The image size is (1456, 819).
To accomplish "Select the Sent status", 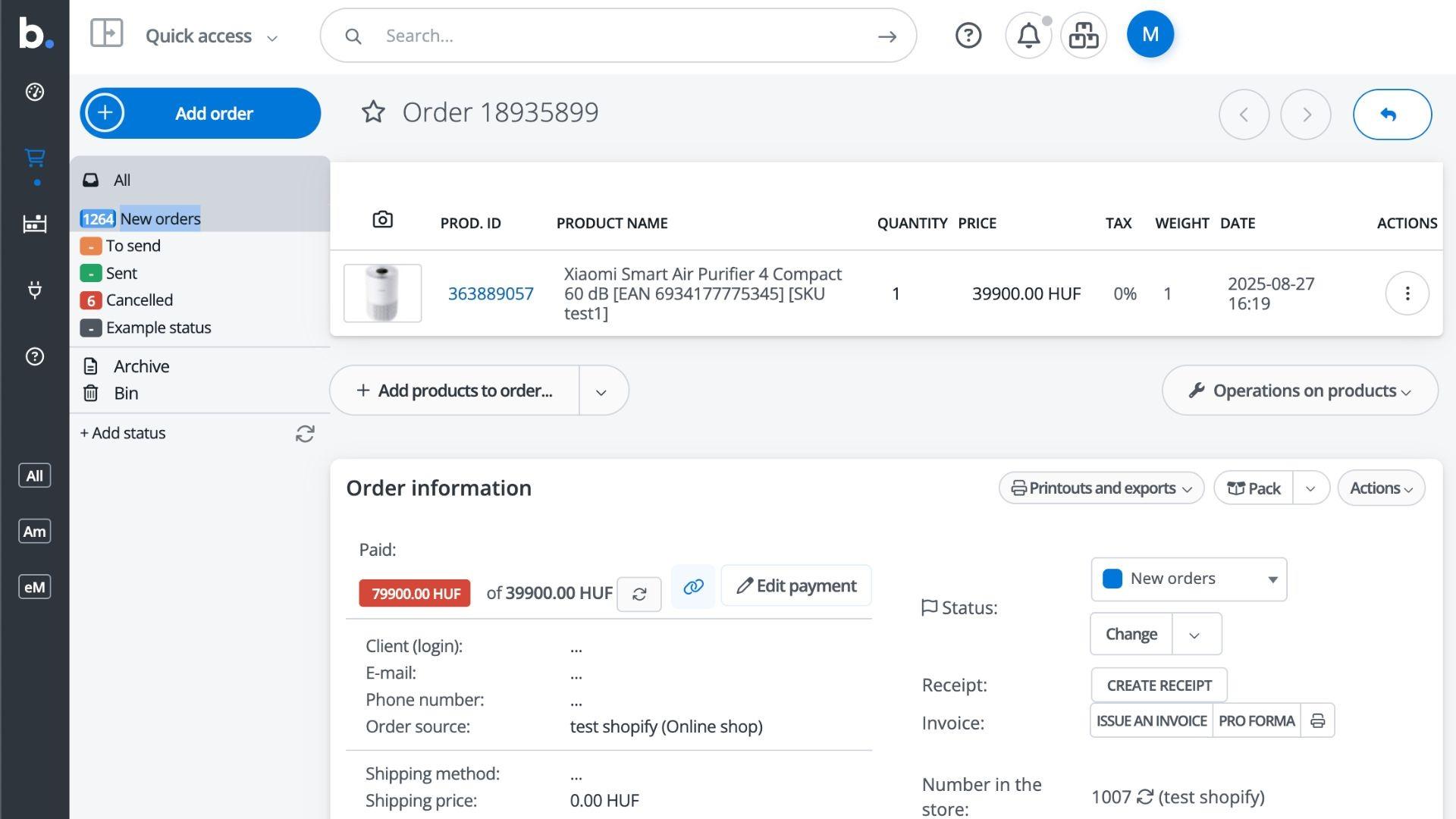I will coord(121,274).
